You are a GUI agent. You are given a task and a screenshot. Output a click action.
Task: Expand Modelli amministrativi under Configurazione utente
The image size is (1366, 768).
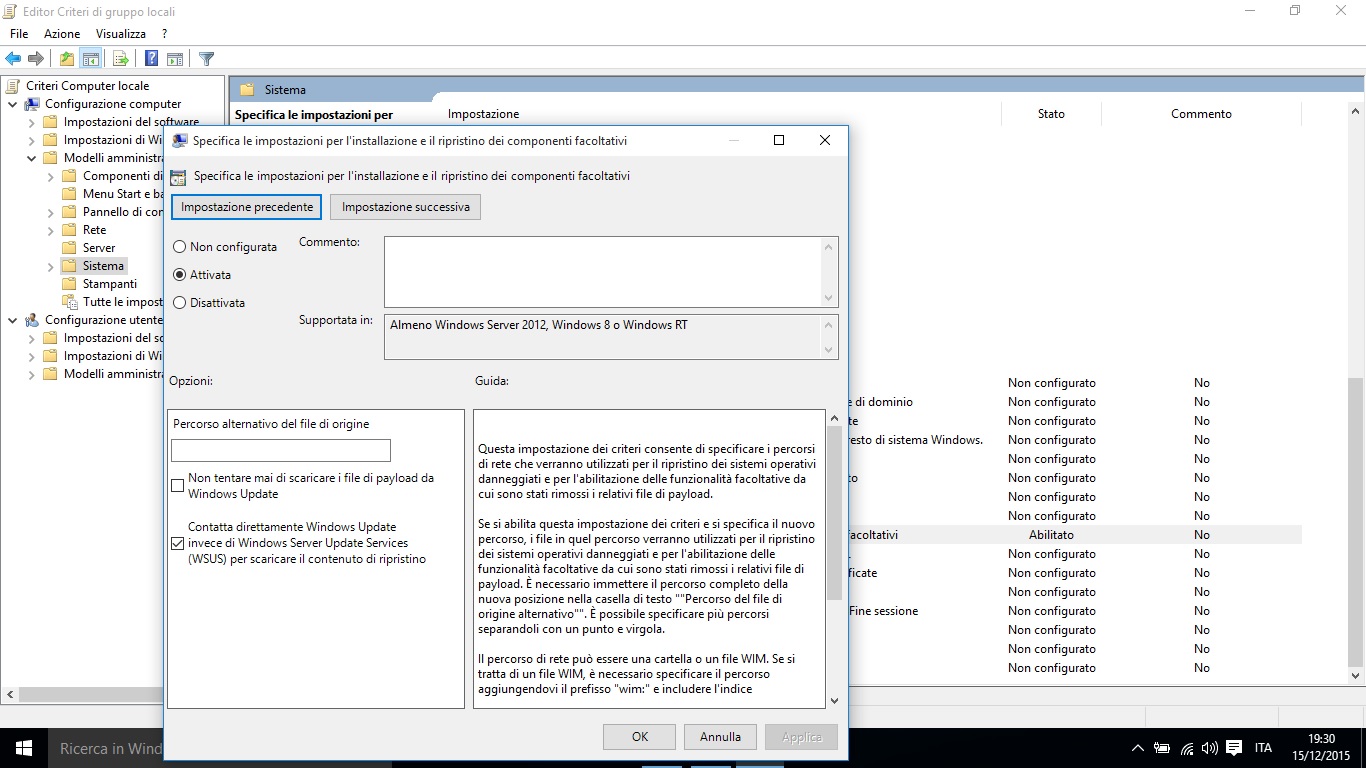point(32,374)
